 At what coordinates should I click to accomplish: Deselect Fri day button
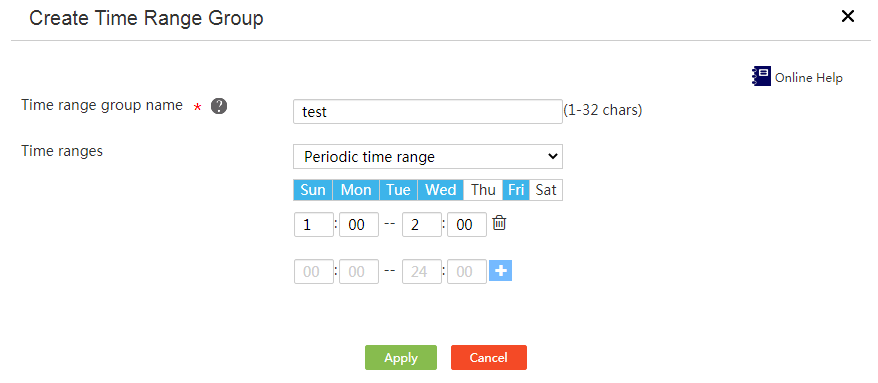click(516, 190)
